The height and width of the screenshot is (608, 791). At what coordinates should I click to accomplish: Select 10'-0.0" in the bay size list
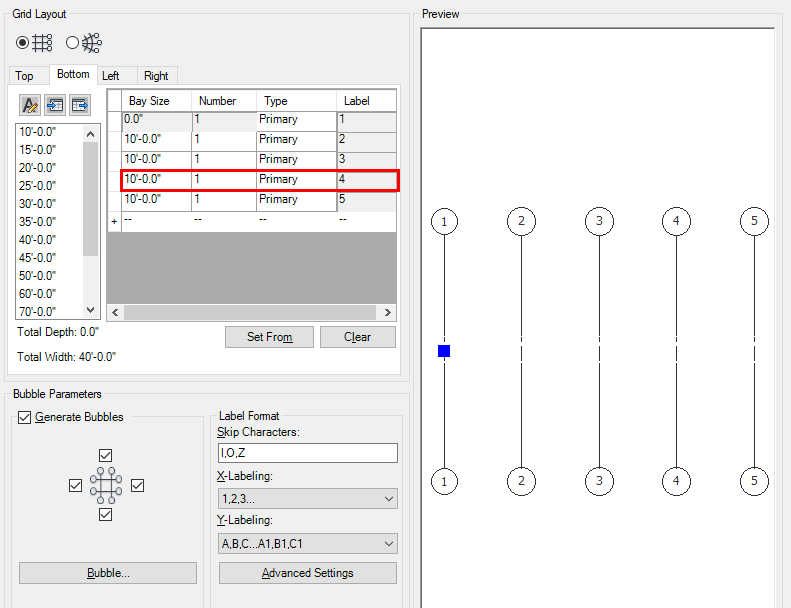[38, 132]
